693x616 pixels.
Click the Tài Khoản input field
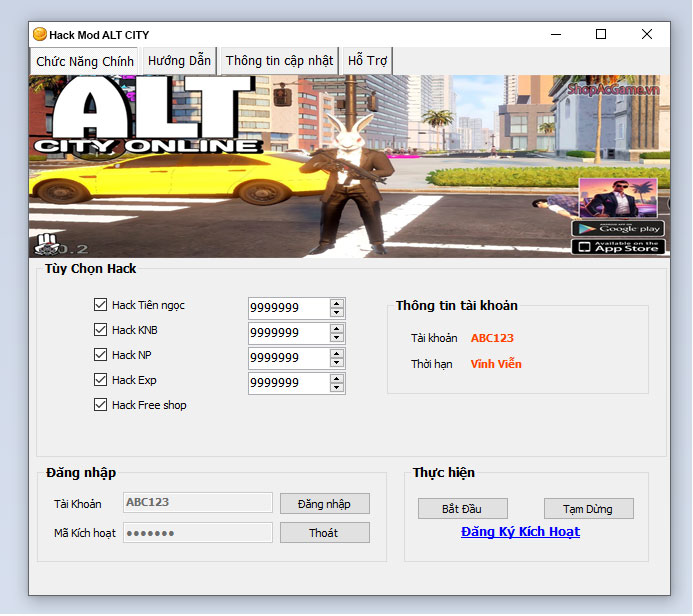point(198,502)
